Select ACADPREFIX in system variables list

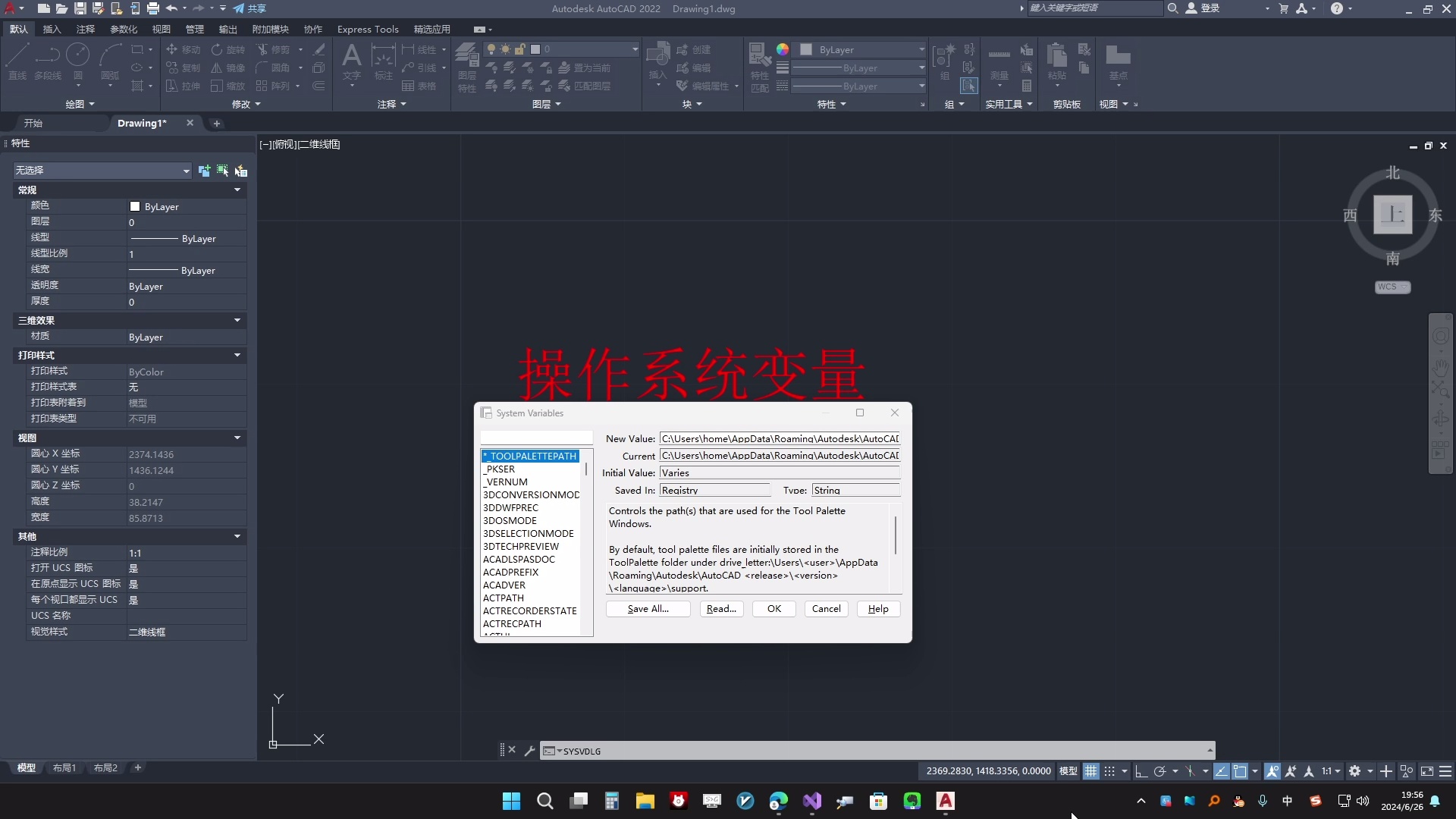click(x=511, y=573)
